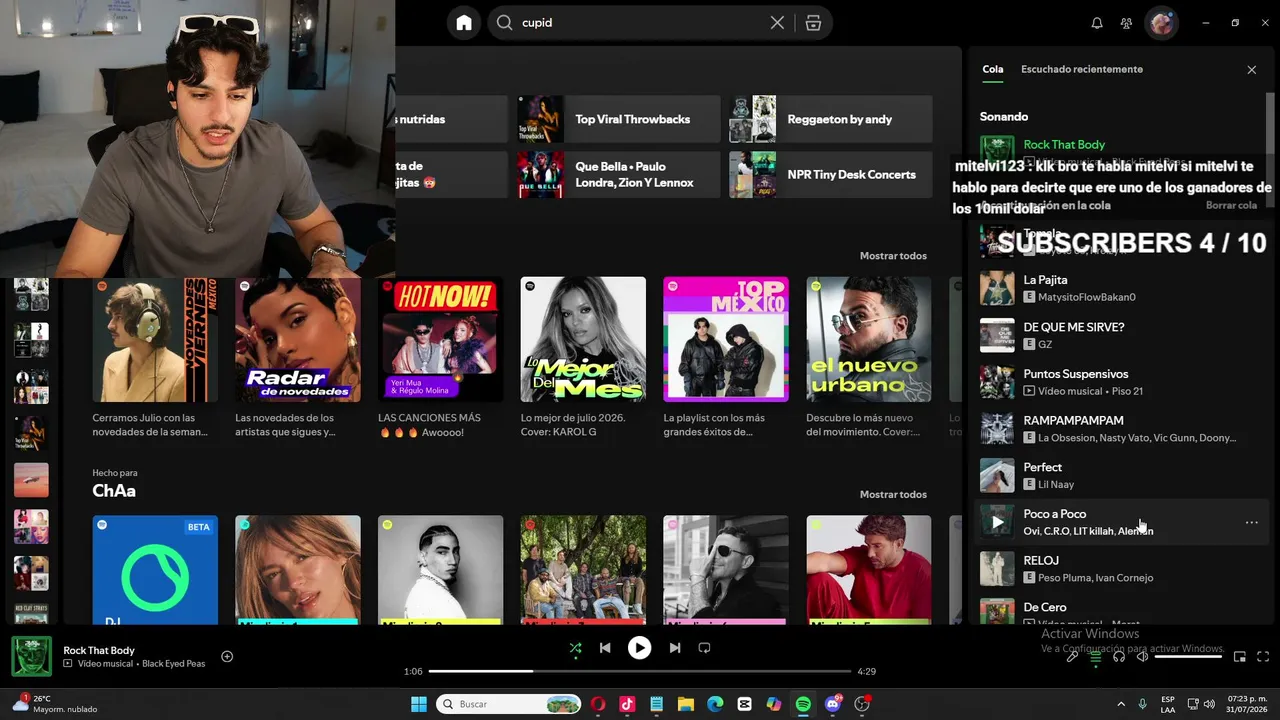Open Novedades Viernes playlist cover
This screenshot has height=720, width=1280.
(155, 339)
